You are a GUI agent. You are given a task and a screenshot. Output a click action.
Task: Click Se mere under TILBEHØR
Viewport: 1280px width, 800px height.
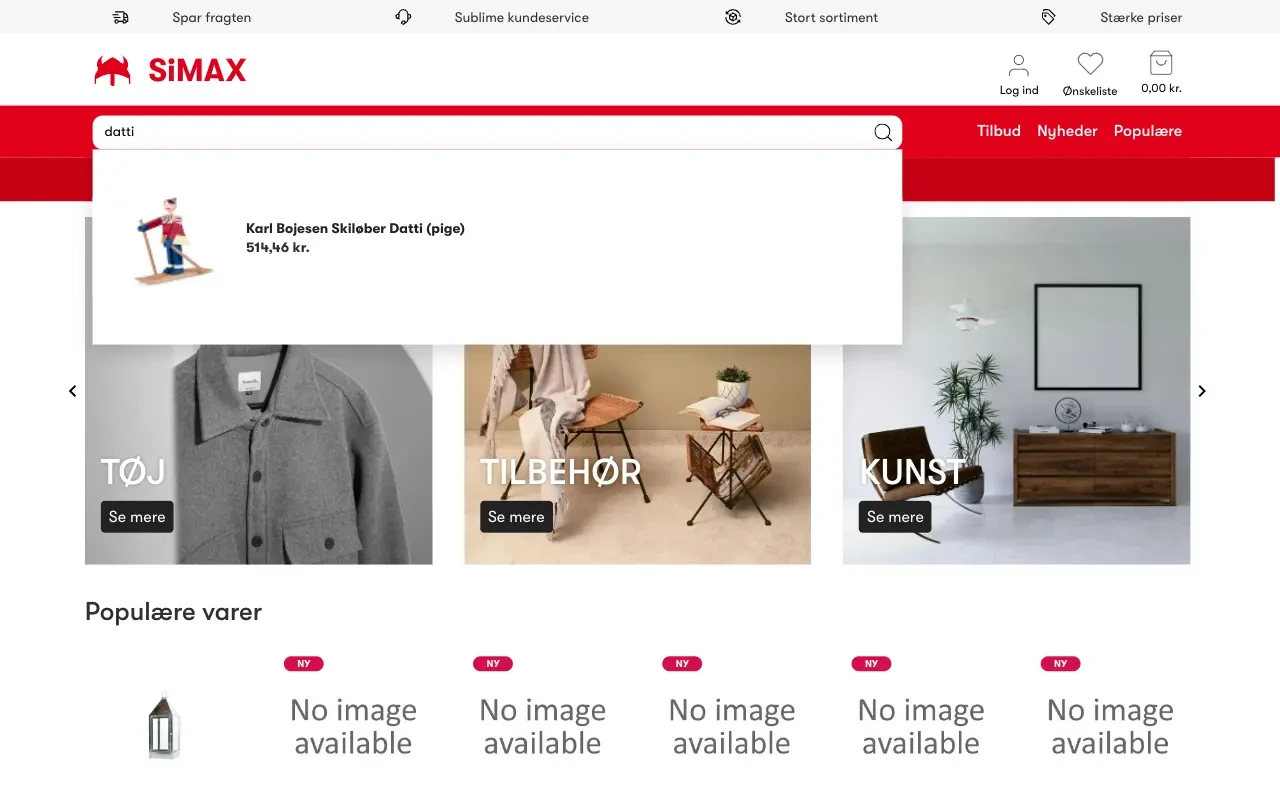[x=516, y=517]
